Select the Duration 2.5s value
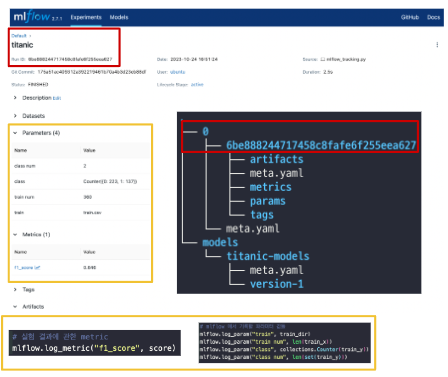This screenshot has width=448, height=377. 328,72
